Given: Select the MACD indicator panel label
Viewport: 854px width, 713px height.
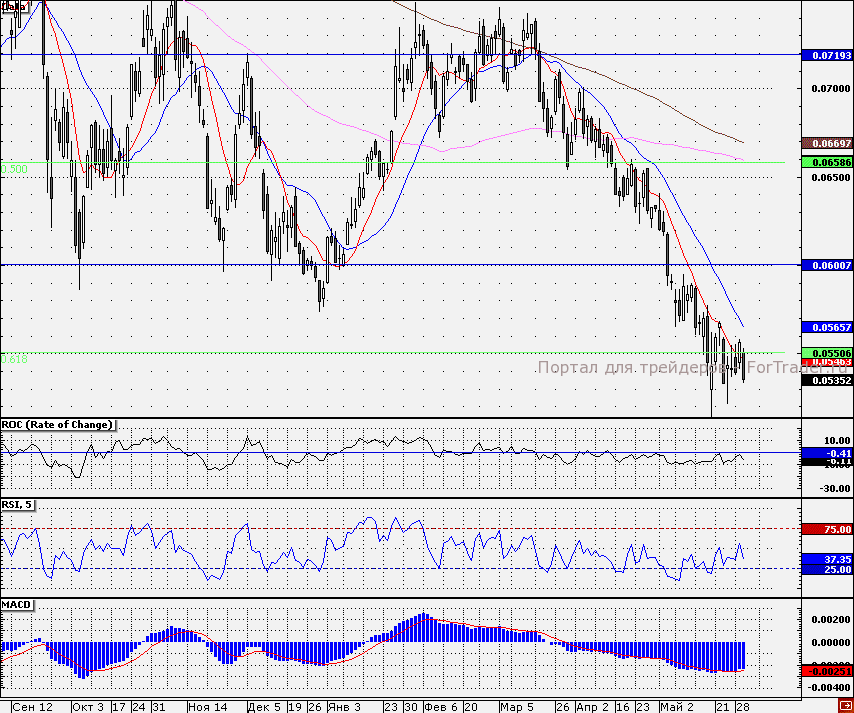Looking at the screenshot, I should 16,606.
